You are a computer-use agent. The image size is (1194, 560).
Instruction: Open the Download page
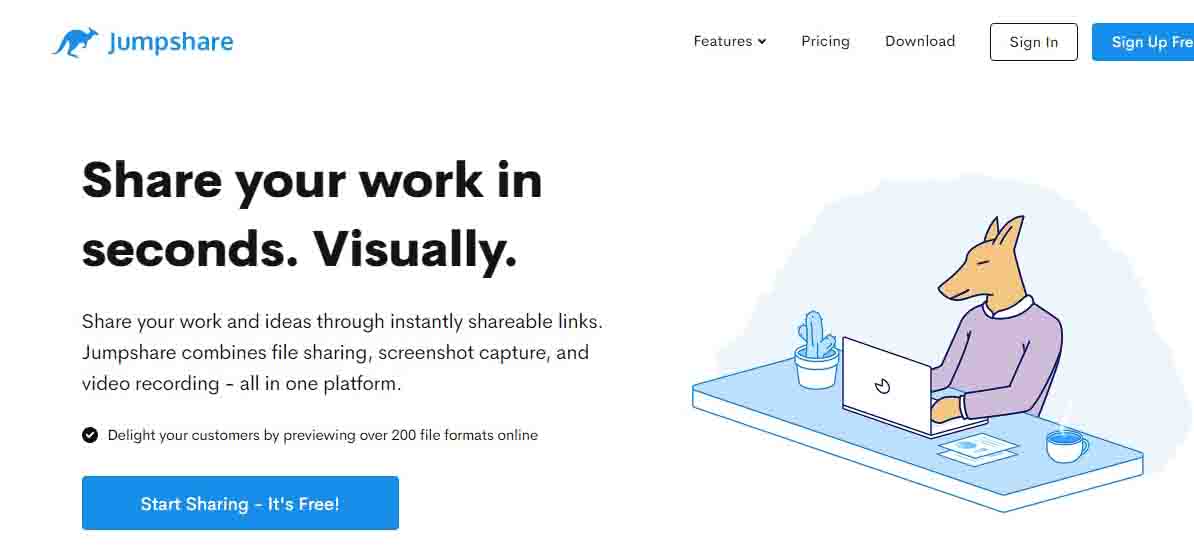[920, 42]
